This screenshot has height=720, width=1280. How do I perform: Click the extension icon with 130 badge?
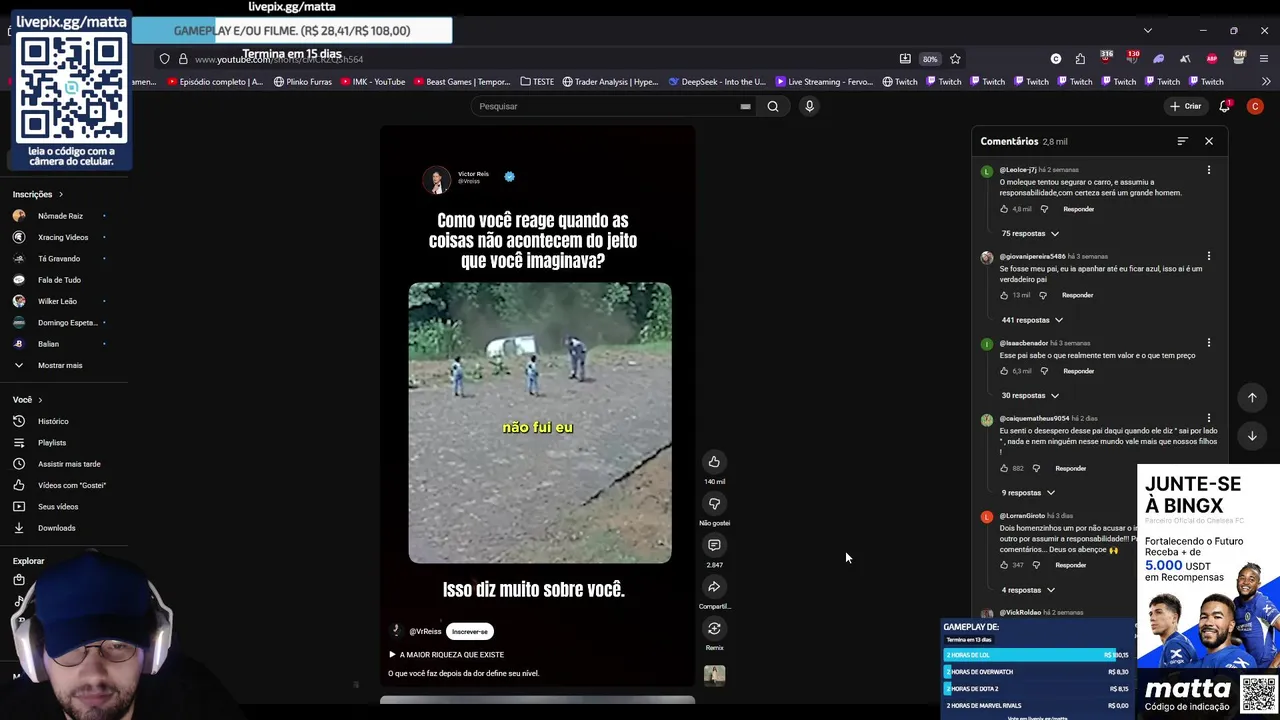point(1132,58)
